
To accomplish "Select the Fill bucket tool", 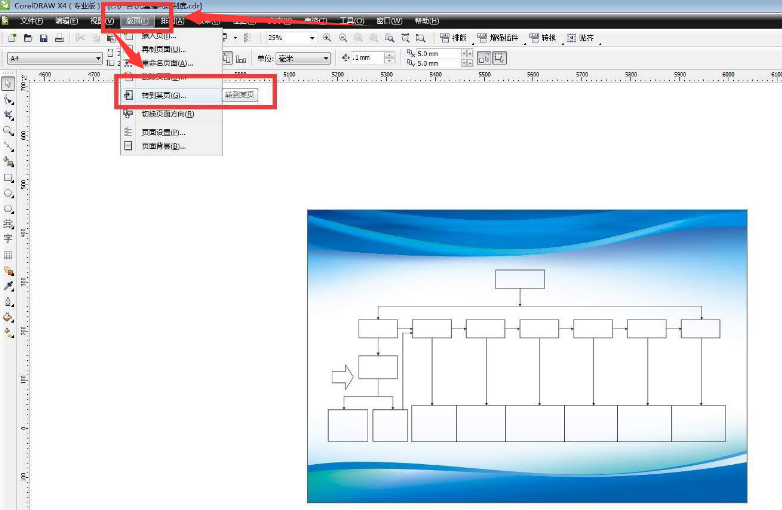I will coord(8,317).
